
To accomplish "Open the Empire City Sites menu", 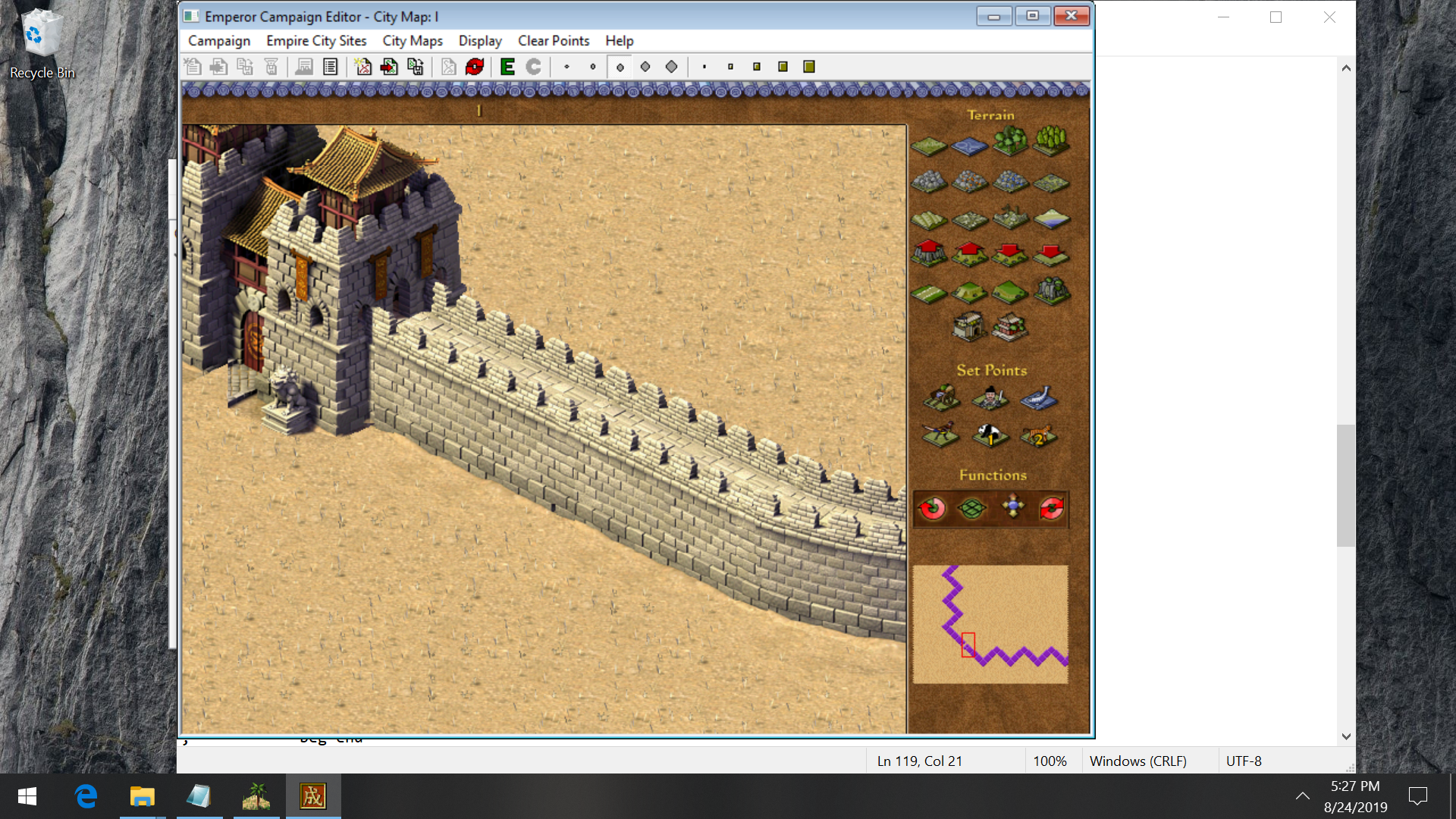I will click(316, 41).
